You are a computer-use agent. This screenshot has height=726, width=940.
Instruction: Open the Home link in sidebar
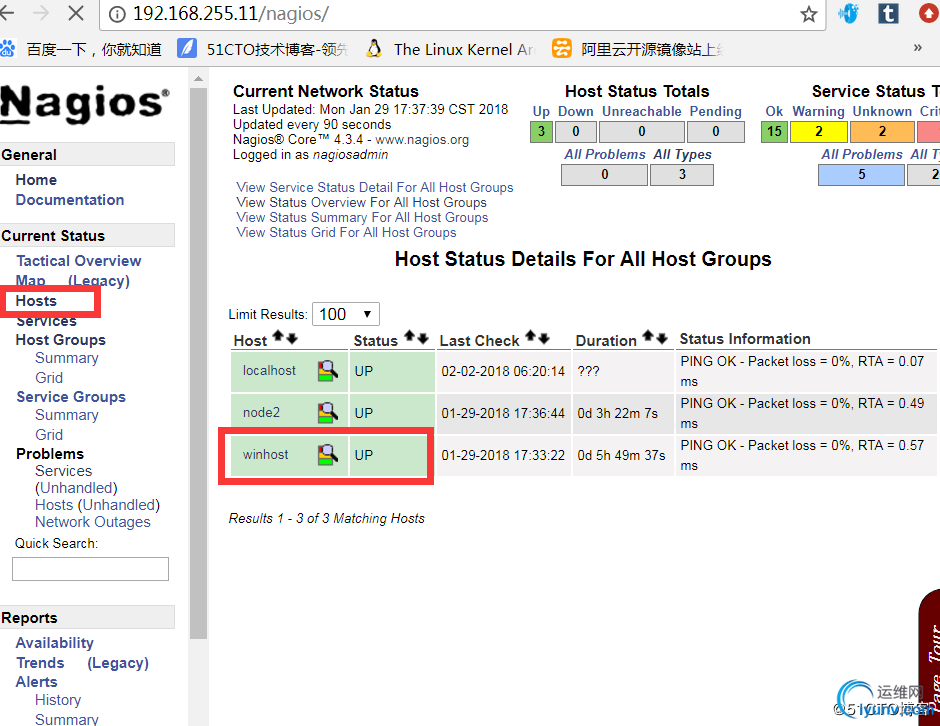pos(36,180)
